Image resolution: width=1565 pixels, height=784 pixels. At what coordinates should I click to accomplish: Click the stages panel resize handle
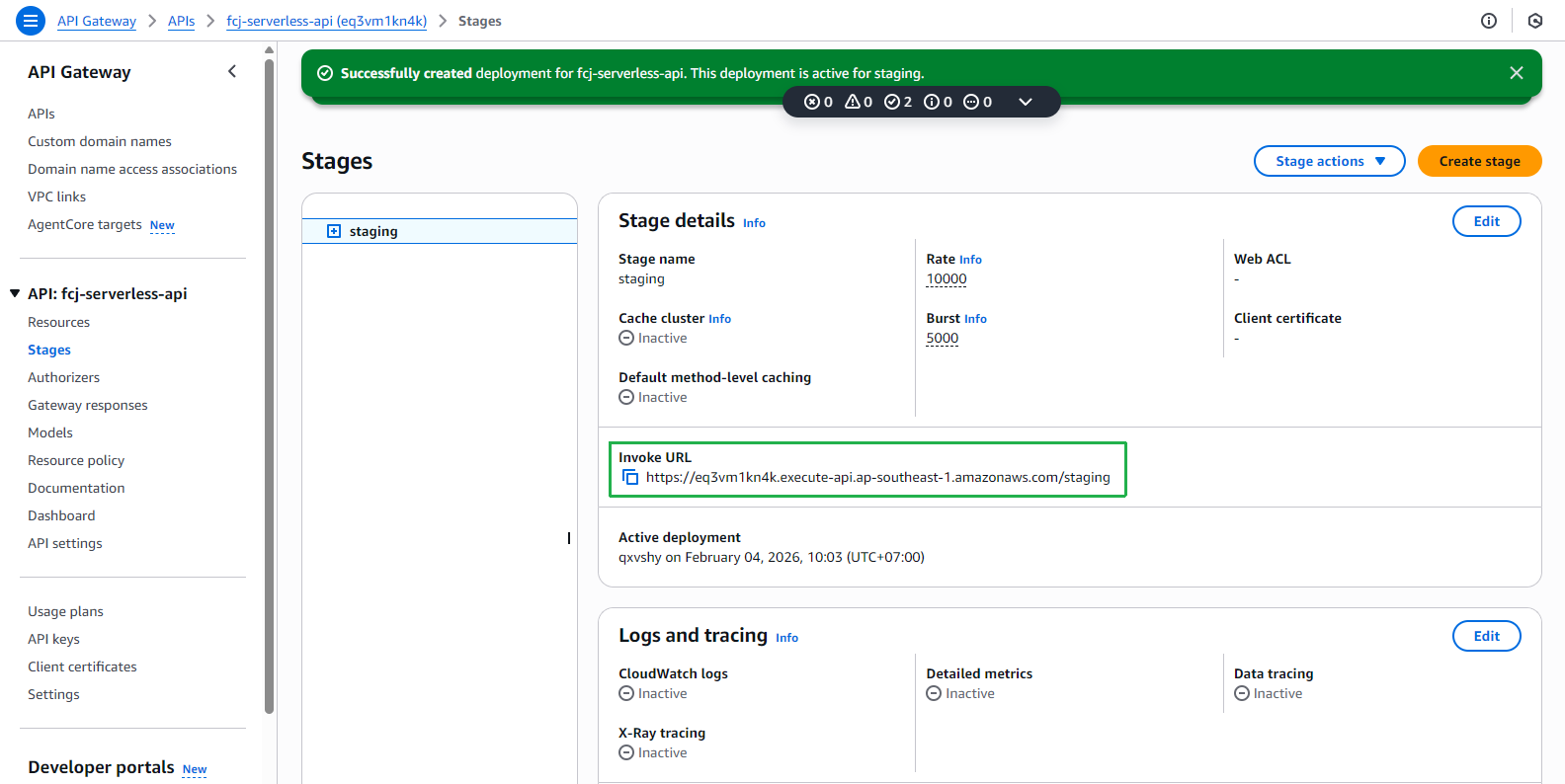click(569, 538)
